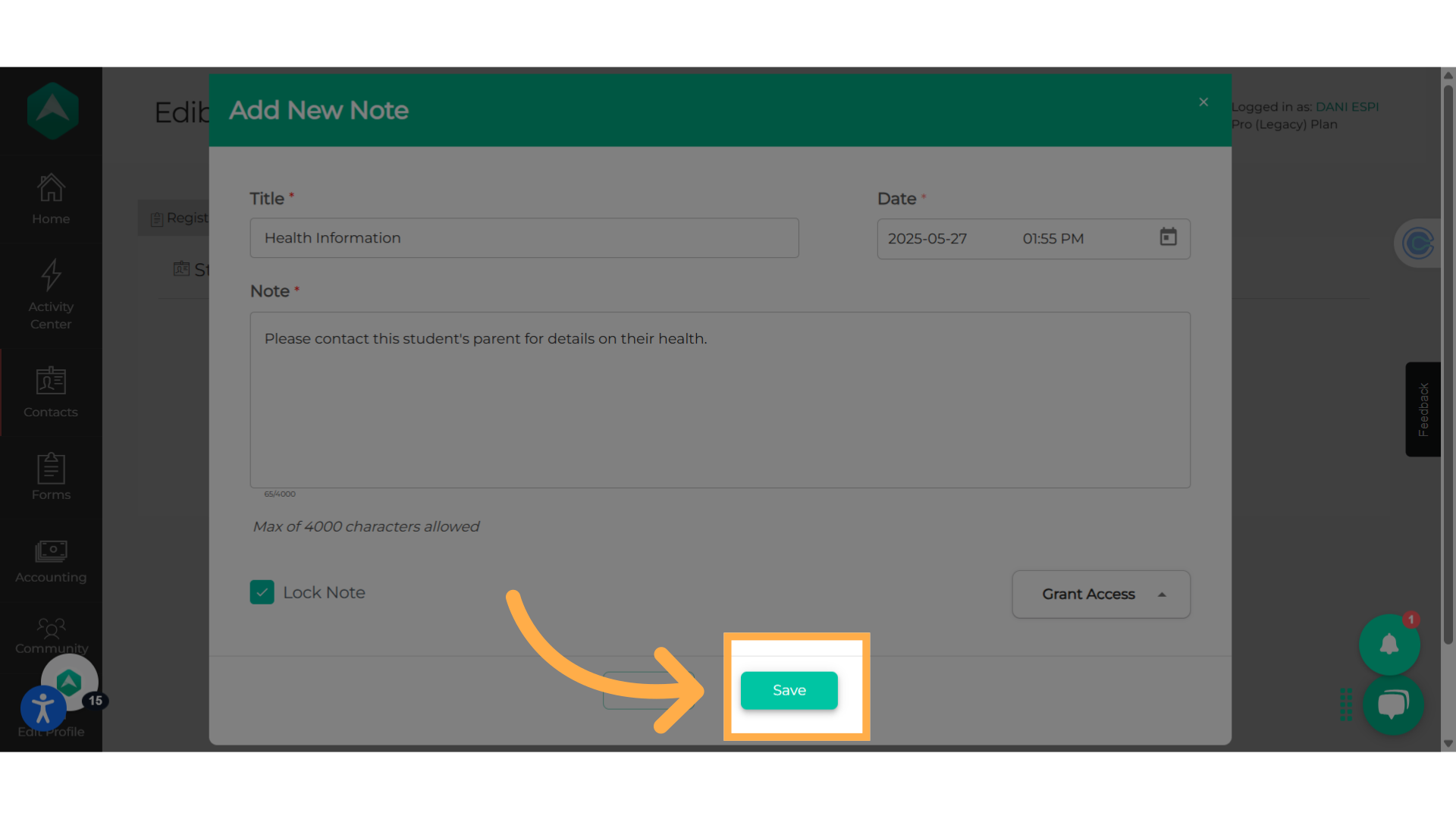Click the Title input field
Viewport: 1456px width, 819px height.
(524, 238)
